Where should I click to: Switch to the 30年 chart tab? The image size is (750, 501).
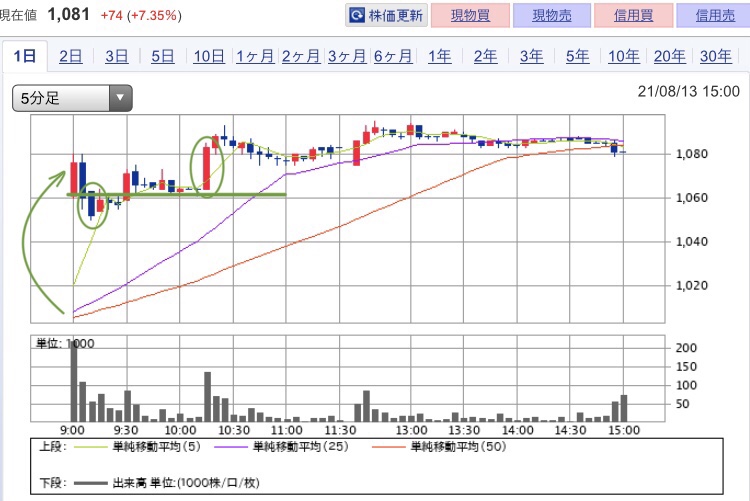pos(716,56)
